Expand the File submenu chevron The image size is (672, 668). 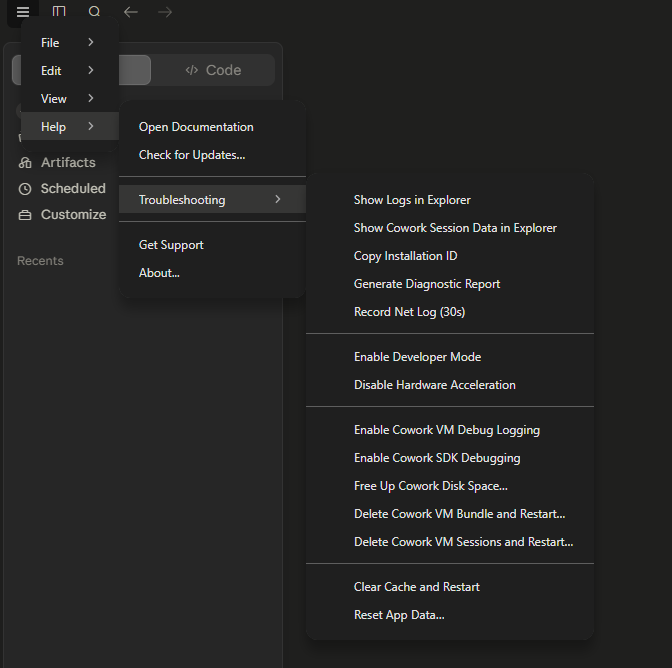point(90,42)
